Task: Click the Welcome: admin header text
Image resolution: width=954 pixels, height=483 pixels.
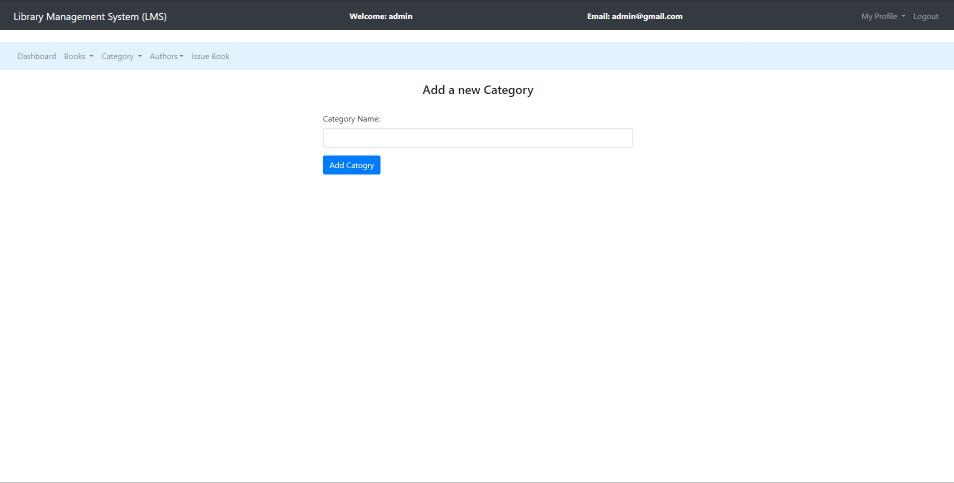Action: (380, 16)
